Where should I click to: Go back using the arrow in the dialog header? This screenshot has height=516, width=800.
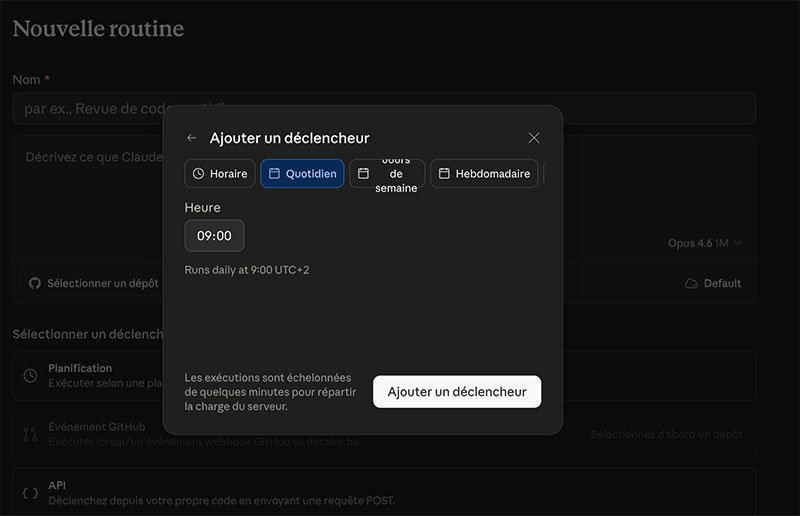(x=191, y=138)
